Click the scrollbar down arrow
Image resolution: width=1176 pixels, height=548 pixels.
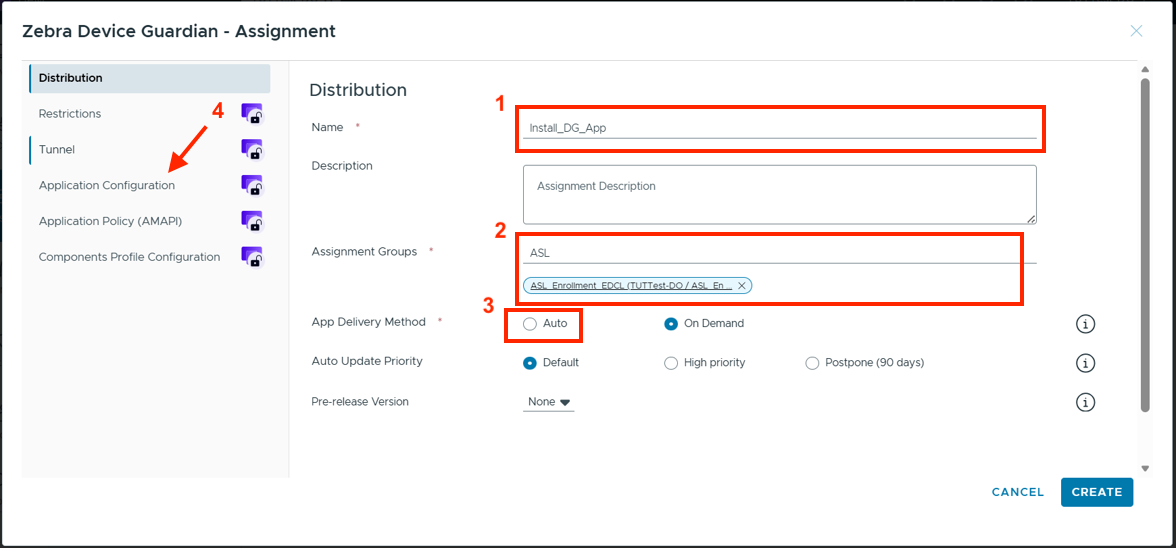(1144, 469)
